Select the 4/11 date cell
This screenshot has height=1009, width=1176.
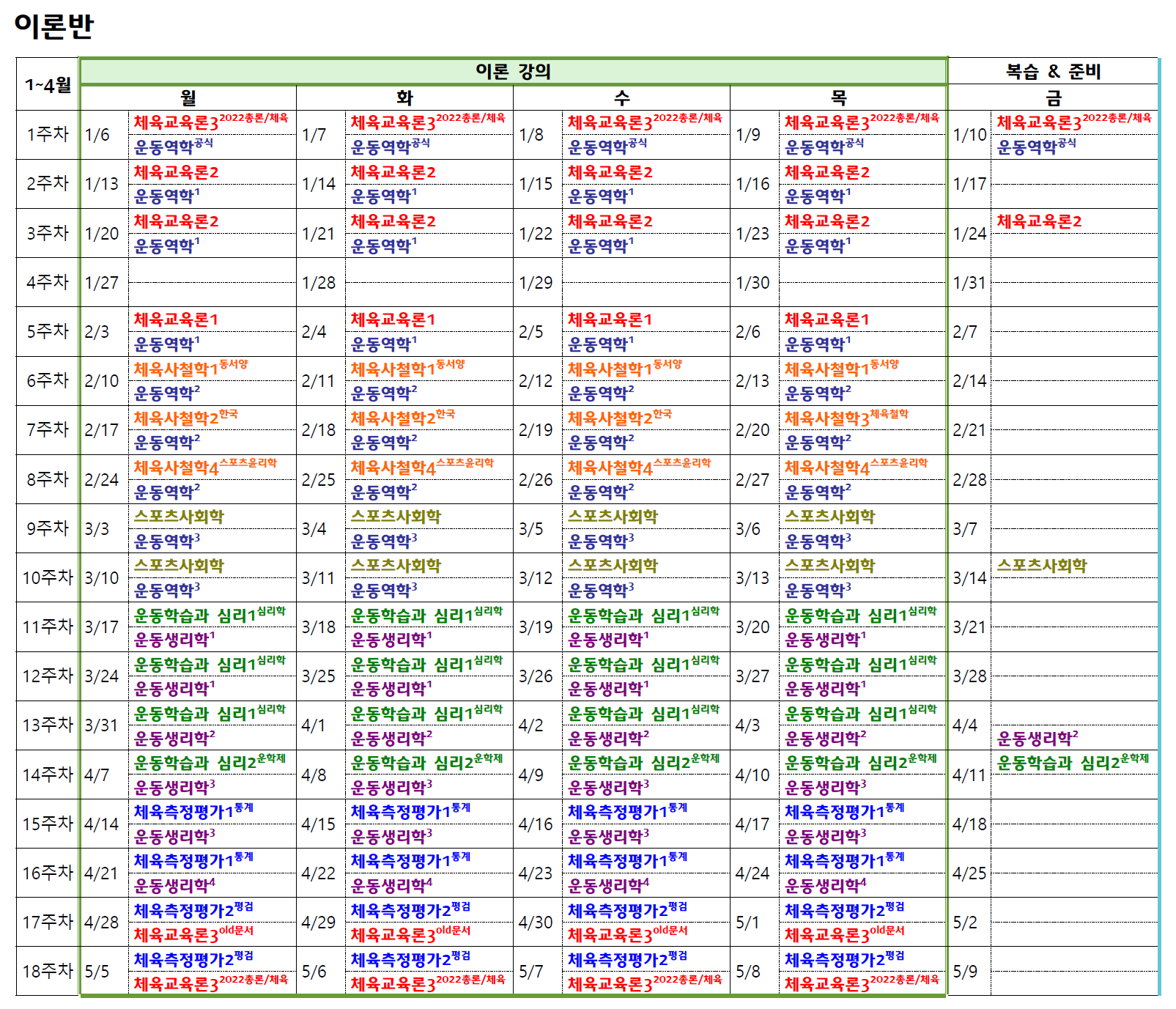point(969,775)
